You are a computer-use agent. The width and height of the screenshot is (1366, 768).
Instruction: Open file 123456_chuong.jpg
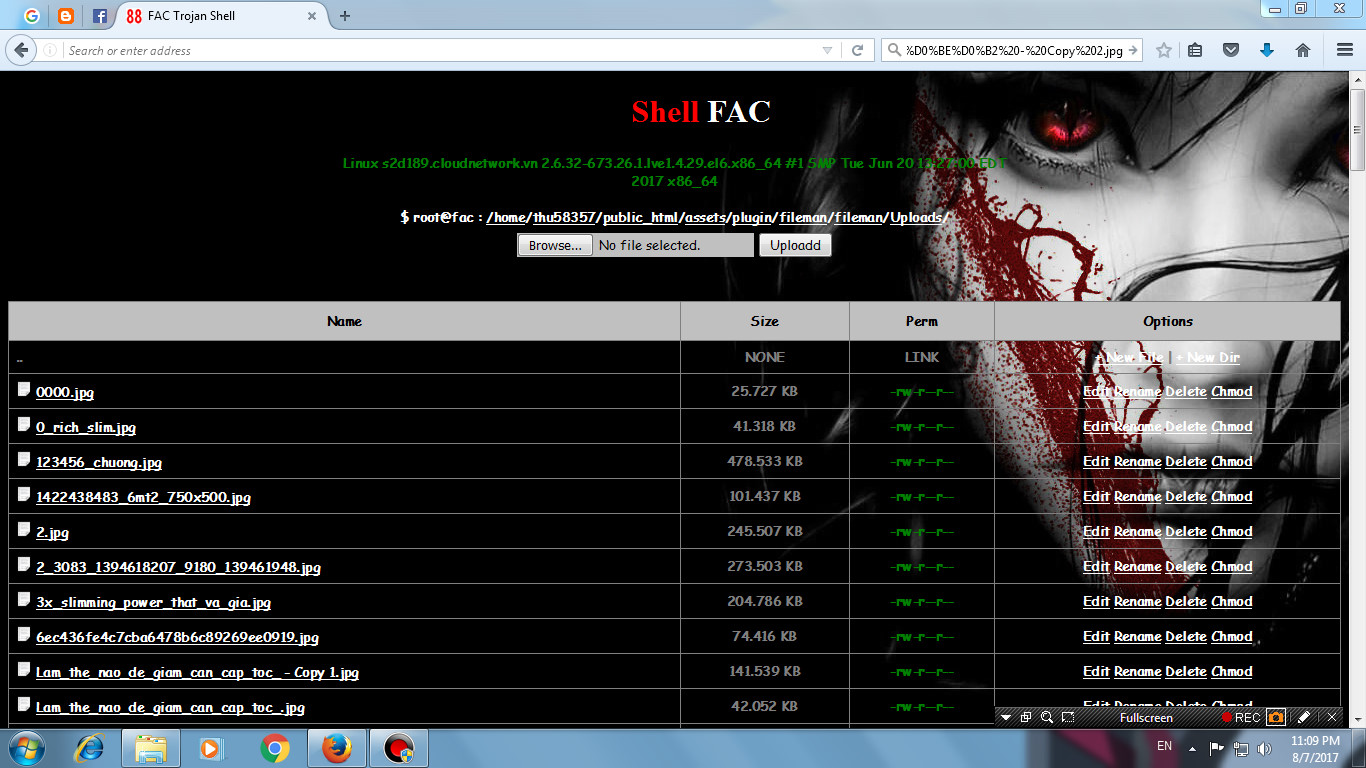(99, 462)
